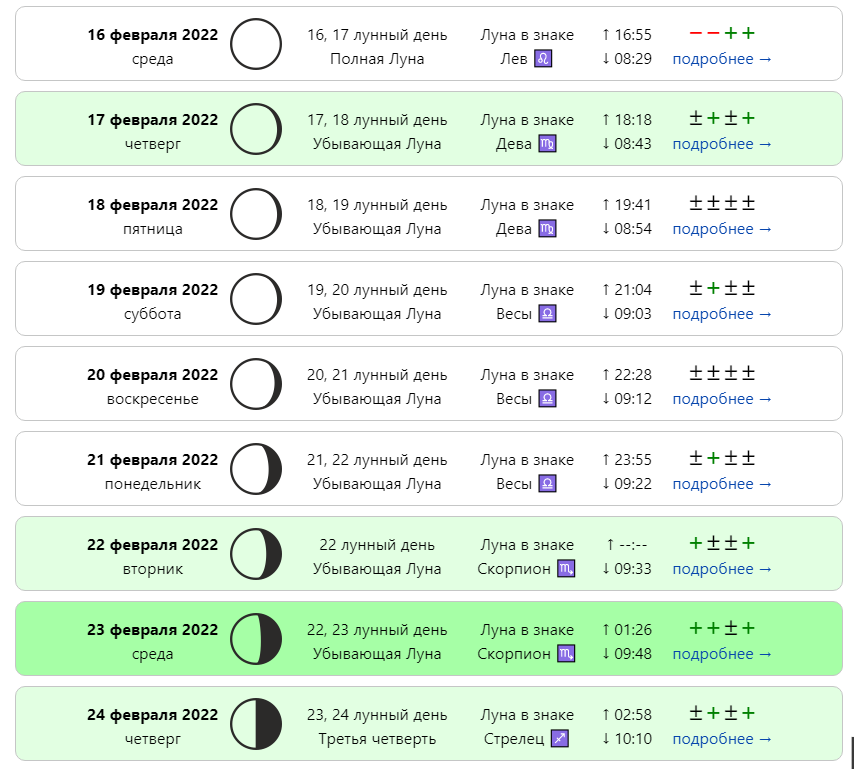The width and height of the screenshot is (854, 769).
Task: Click the Sagittarius zodiac icon for 24 февраля
Action: [560, 738]
